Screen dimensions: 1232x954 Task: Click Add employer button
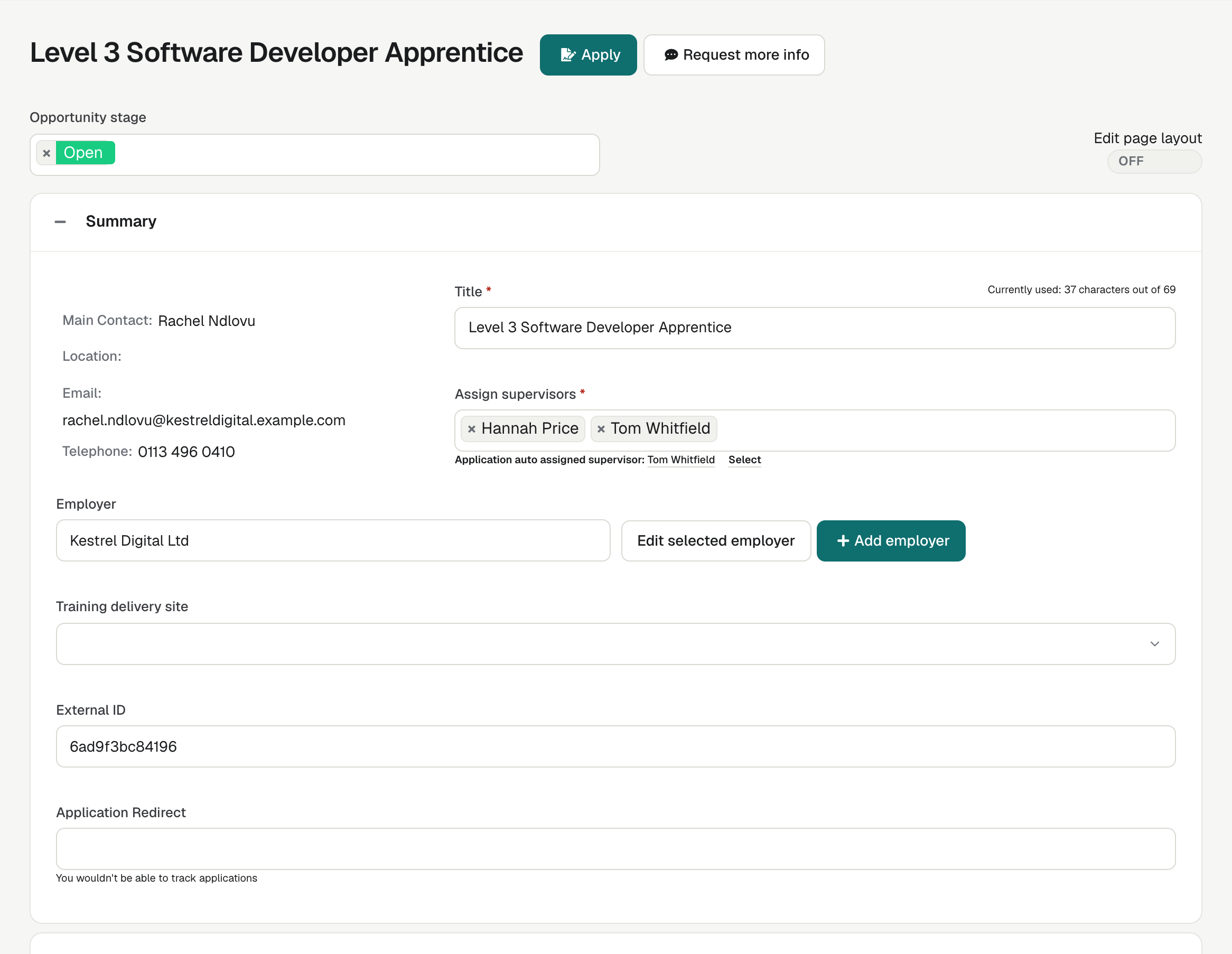[x=891, y=540]
